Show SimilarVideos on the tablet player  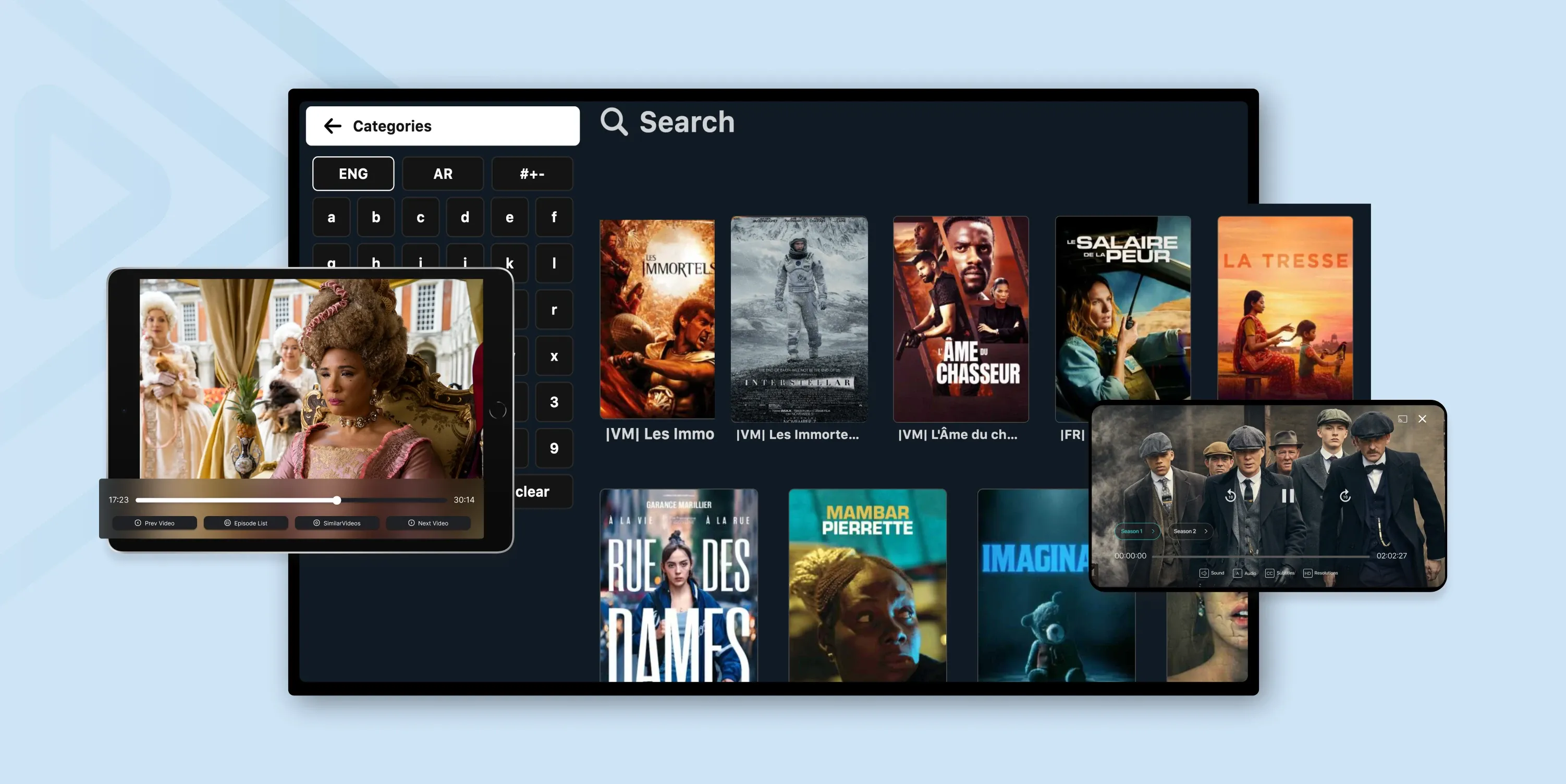[337, 523]
